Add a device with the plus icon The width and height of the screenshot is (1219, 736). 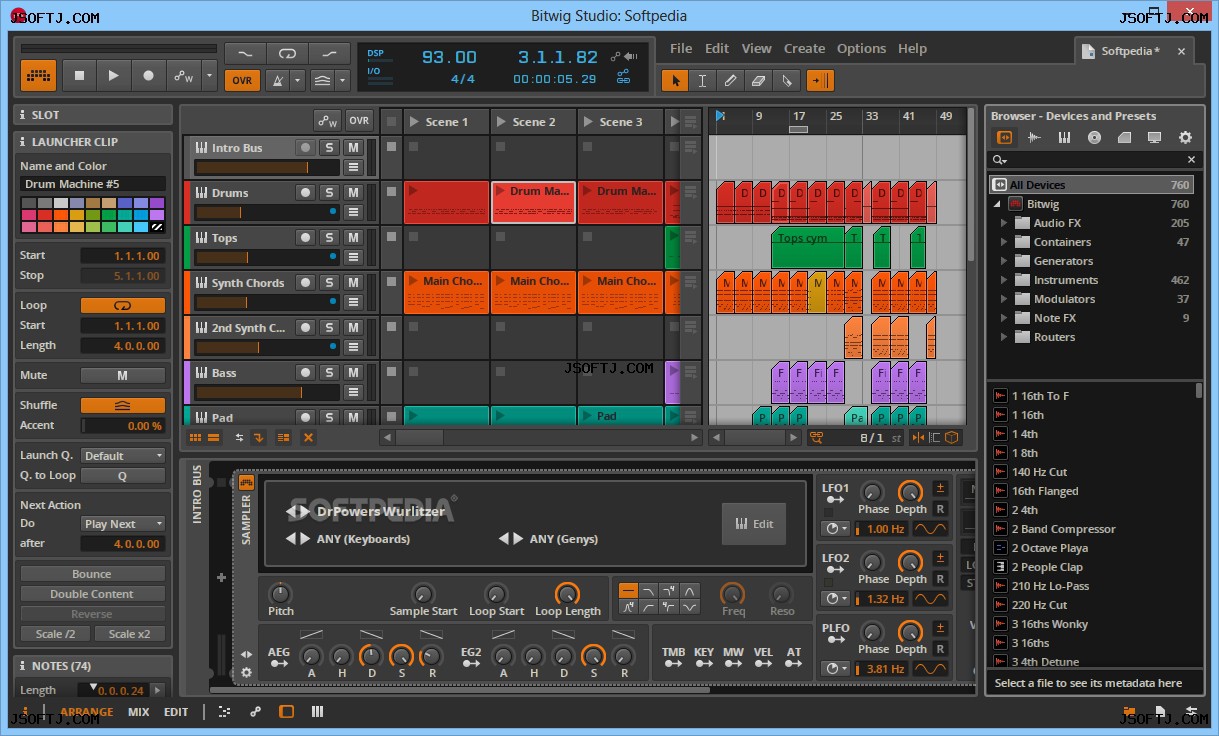[x=221, y=577]
